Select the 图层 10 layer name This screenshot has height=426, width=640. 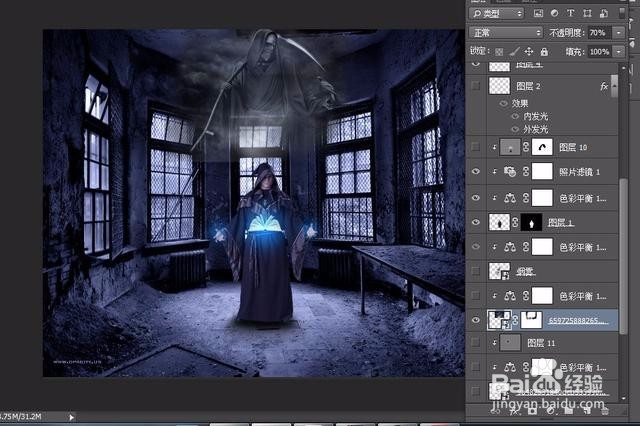click(x=573, y=147)
